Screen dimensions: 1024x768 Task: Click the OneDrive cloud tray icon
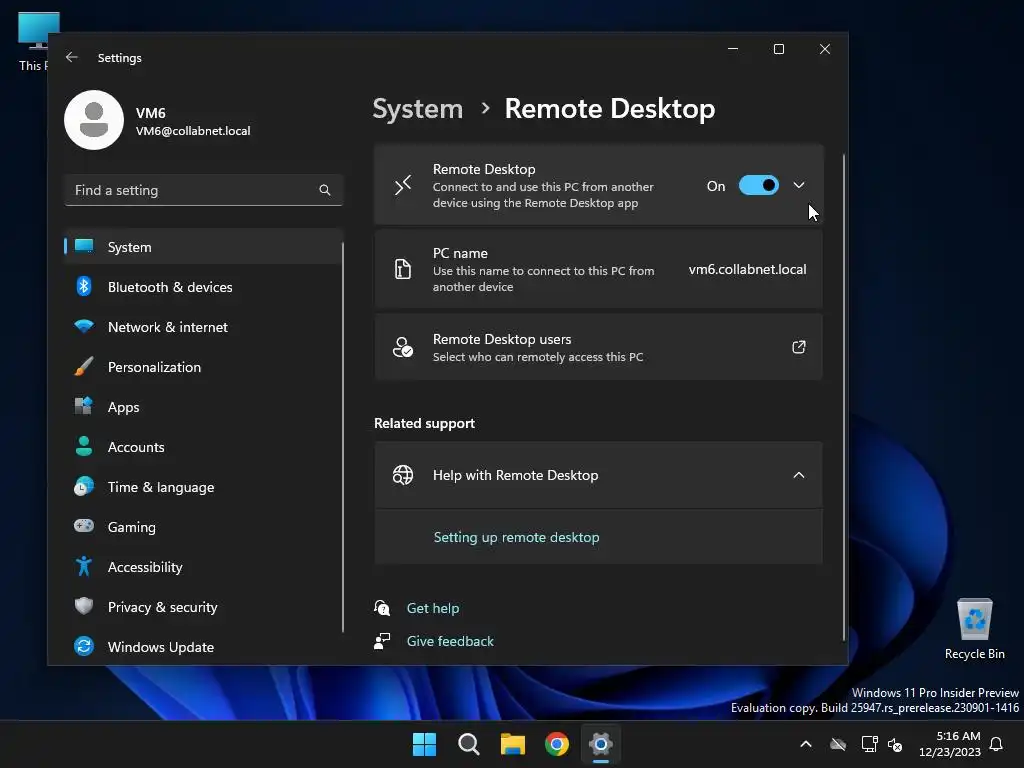coord(838,744)
